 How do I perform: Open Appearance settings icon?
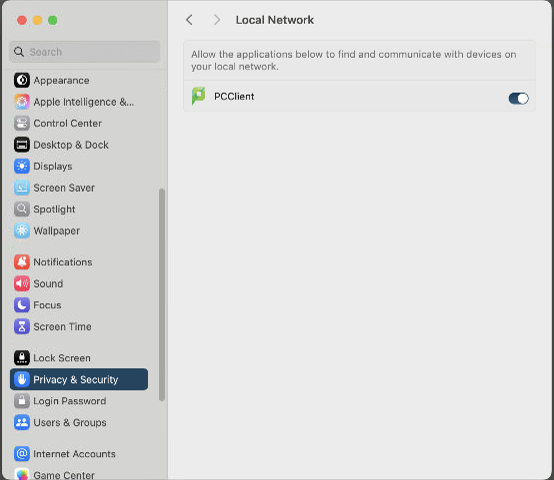(22, 80)
